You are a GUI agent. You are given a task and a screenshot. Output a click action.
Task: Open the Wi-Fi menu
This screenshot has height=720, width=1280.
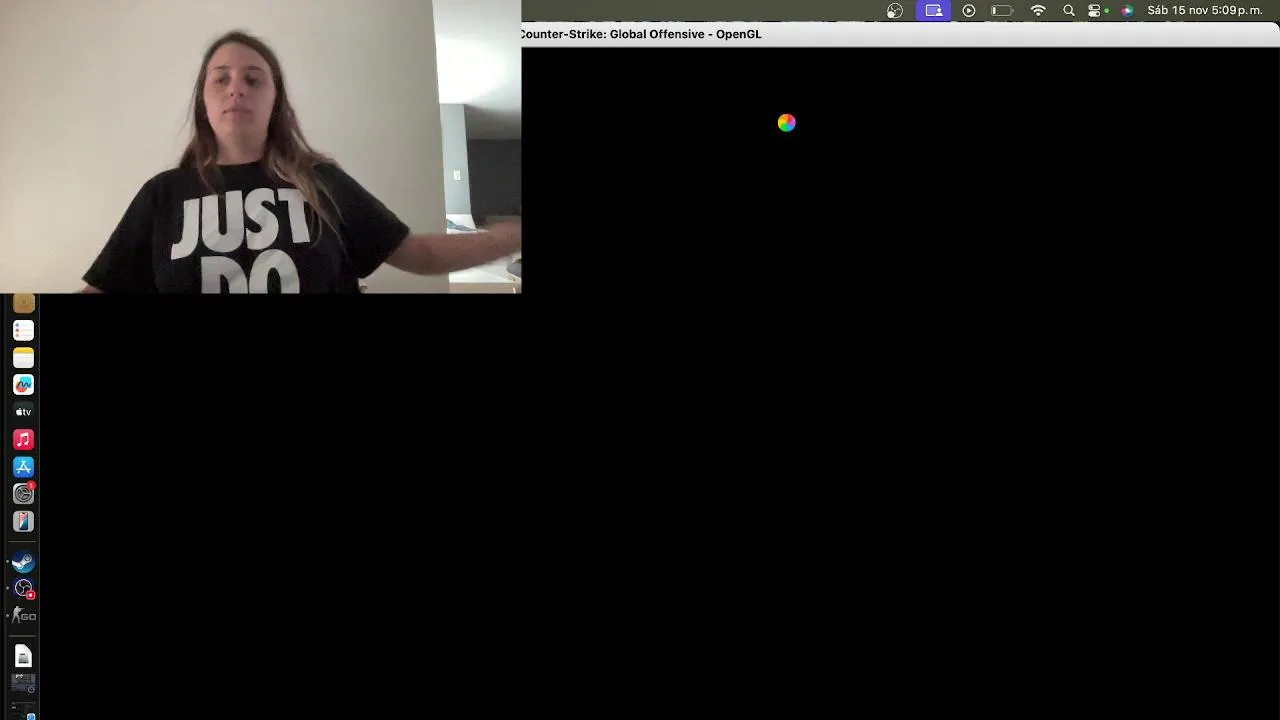coord(1038,11)
